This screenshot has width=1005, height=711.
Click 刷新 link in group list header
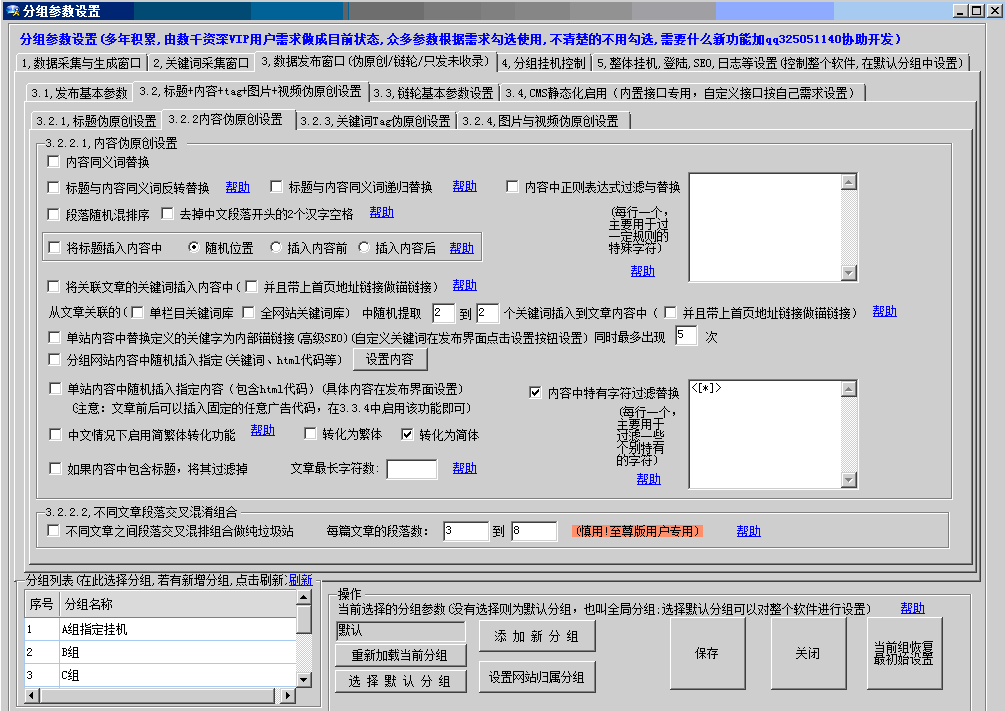300,580
